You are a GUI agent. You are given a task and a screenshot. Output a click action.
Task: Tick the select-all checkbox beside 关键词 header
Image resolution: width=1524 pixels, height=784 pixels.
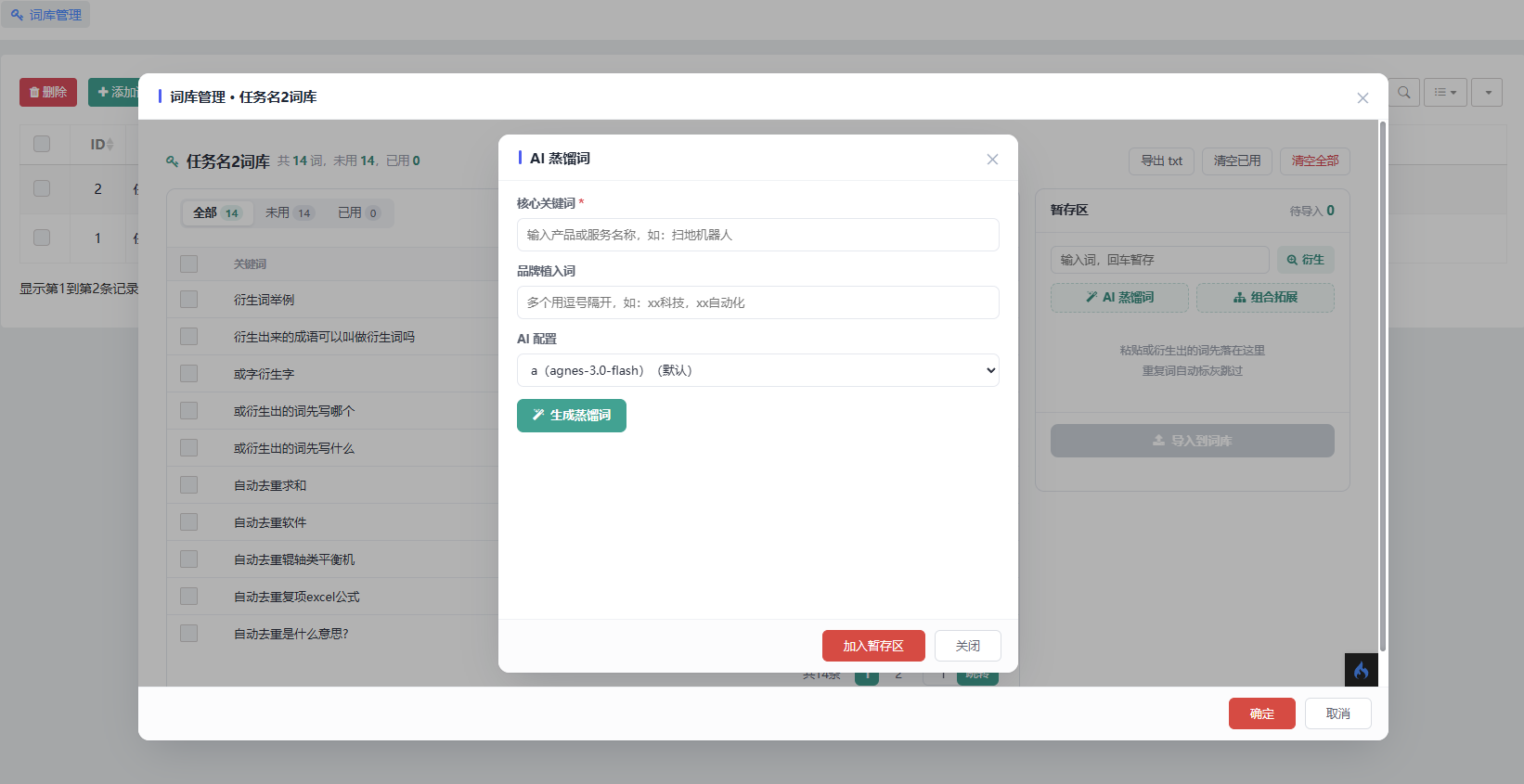[x=189, y=264]
